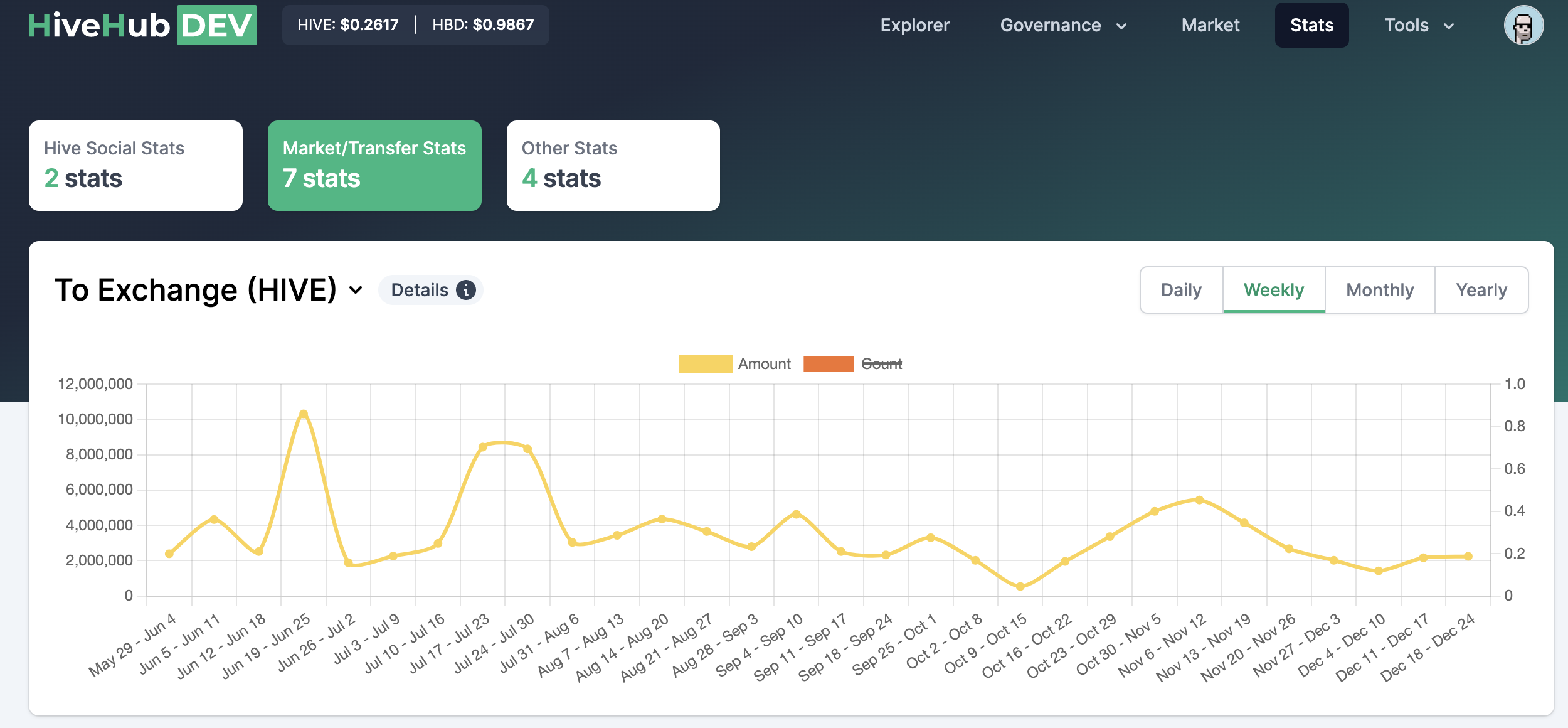Click the 12,000,000 y-axis label

tap(95, 384)
